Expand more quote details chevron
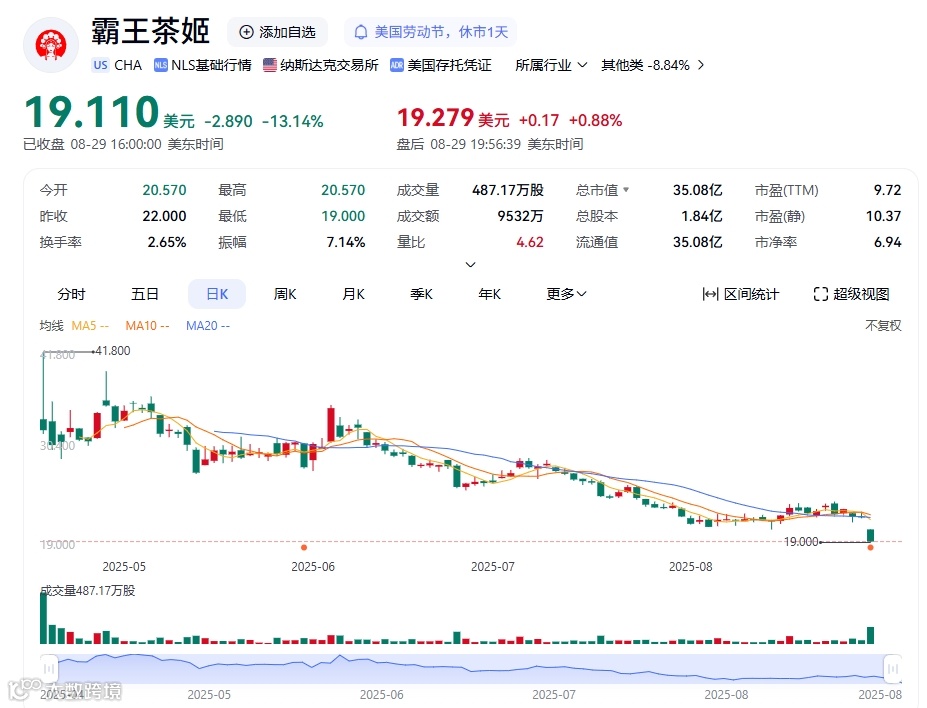This screenshot has width=927, height=708. [471, 264]
